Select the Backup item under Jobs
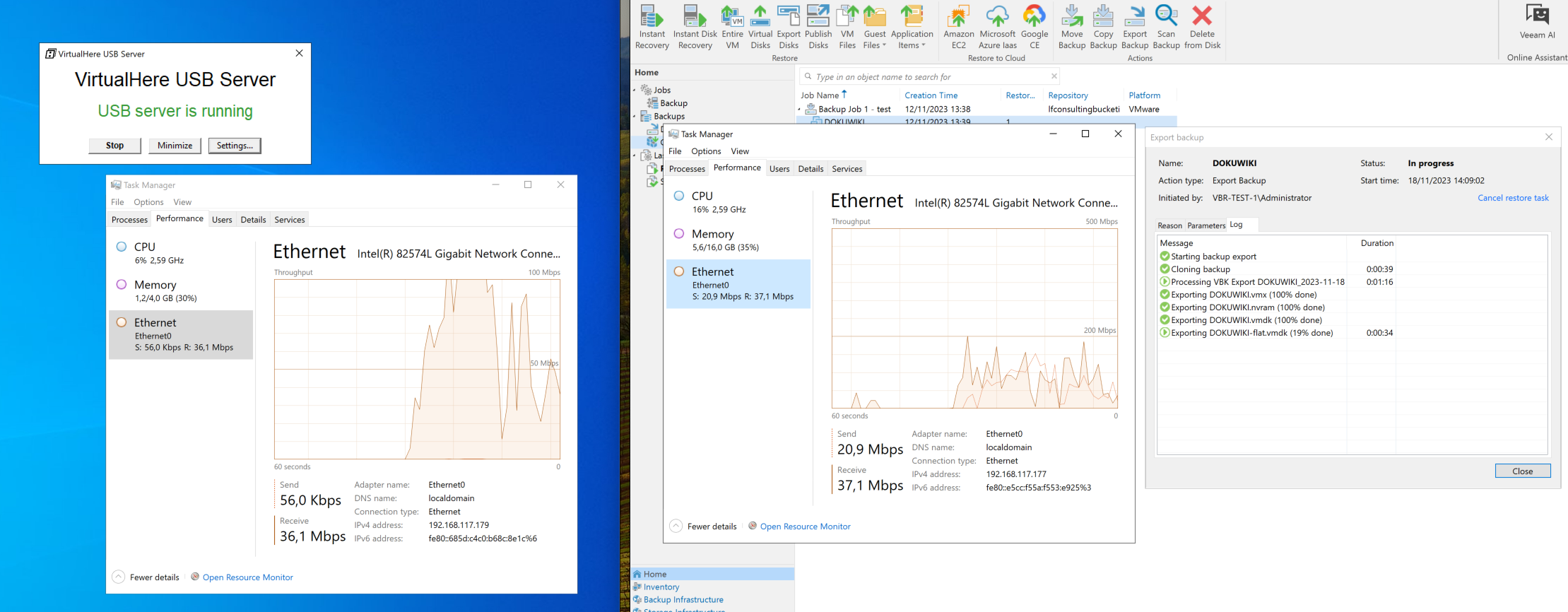The image size is (1568, 612). (x=667, y=103)
